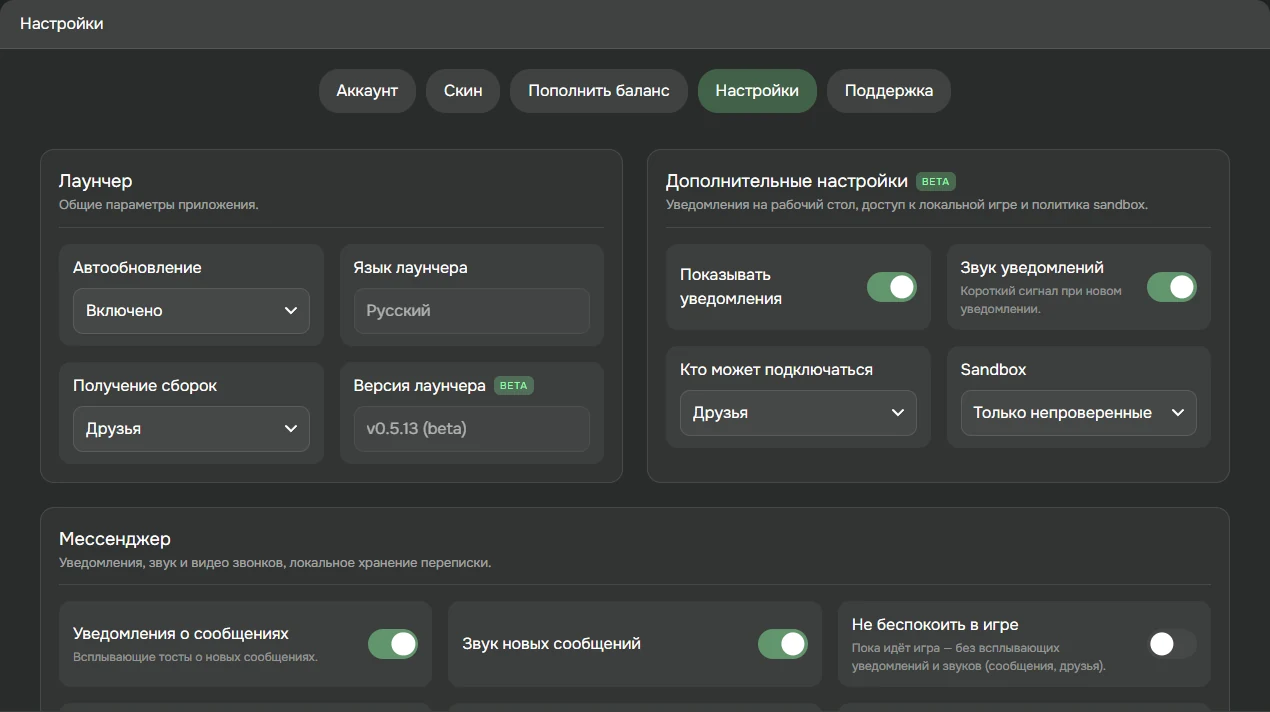1270x712 pixels.
Task: Click the Настройки window title
Action: (x=62, y=23)
